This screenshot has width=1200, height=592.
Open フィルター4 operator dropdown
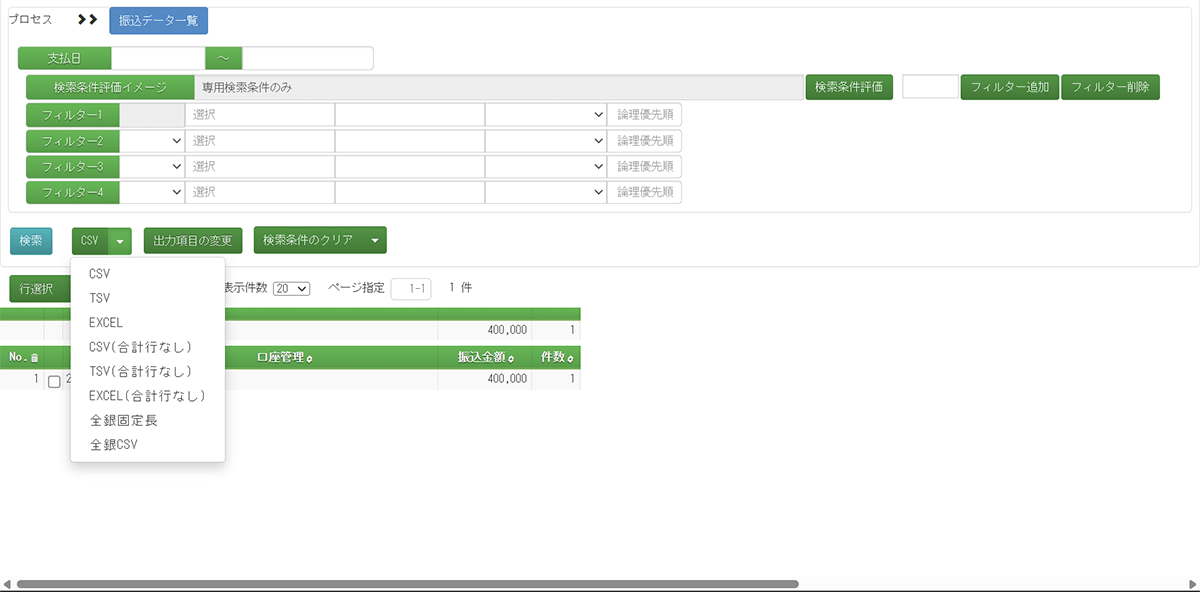[x=545, y=192]
